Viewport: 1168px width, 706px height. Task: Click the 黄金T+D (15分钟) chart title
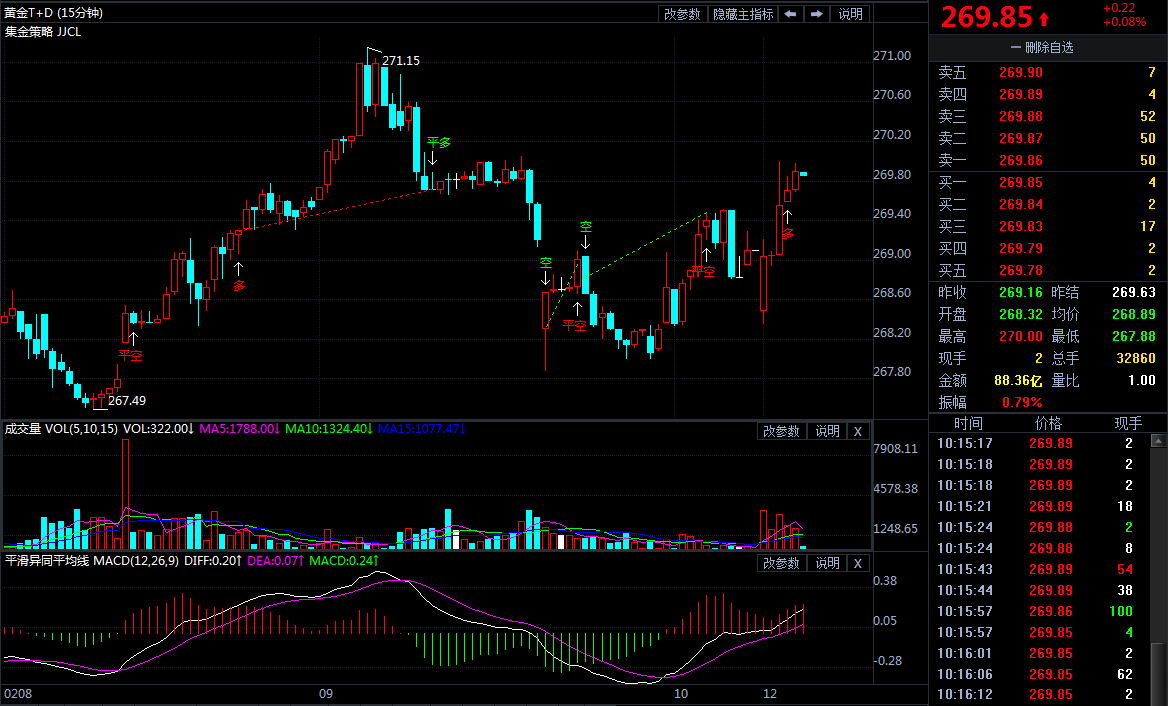click(x=53, y=13)
